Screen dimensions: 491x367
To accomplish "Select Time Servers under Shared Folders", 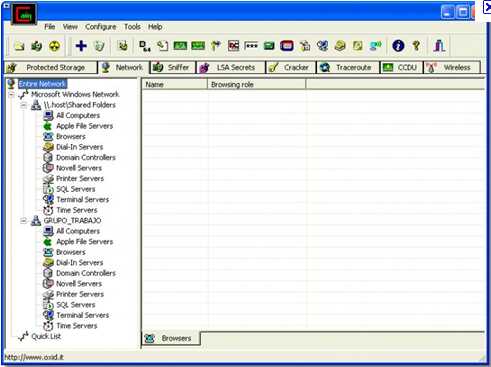I will click(x=77, y=210).
